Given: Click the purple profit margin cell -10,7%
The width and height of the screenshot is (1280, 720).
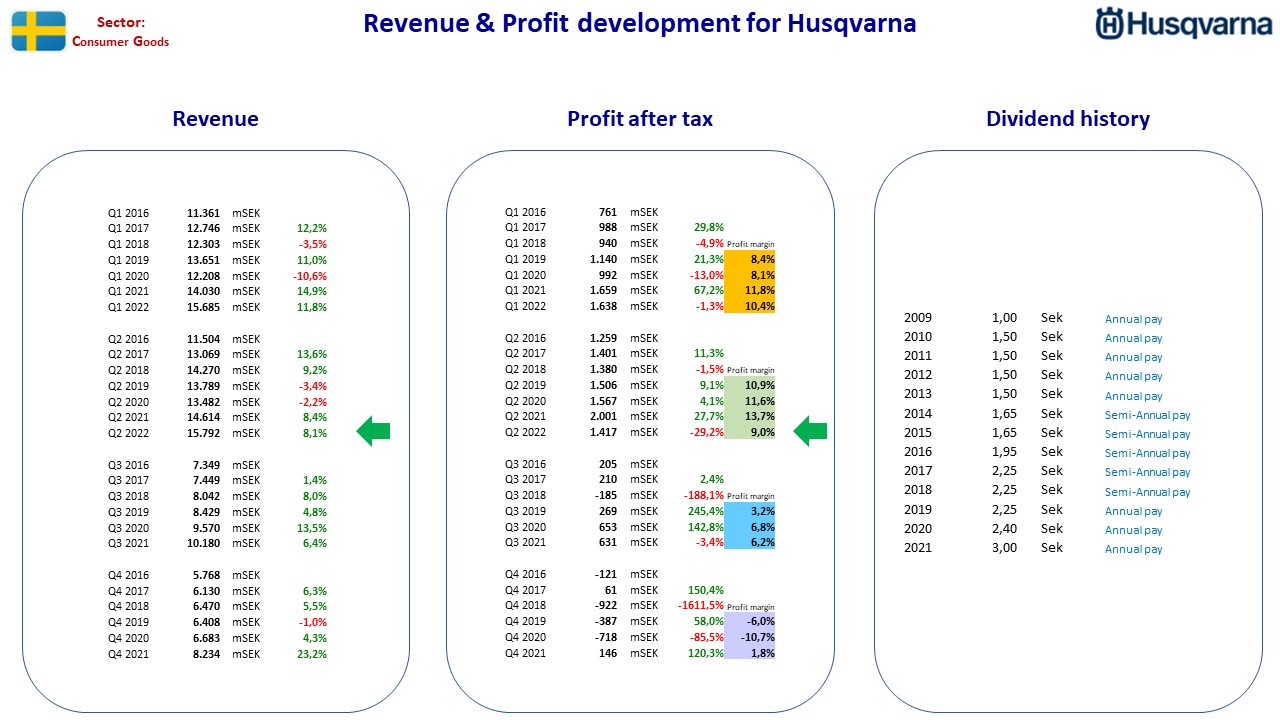Looking at the screenshot, I should coord(750,637).
